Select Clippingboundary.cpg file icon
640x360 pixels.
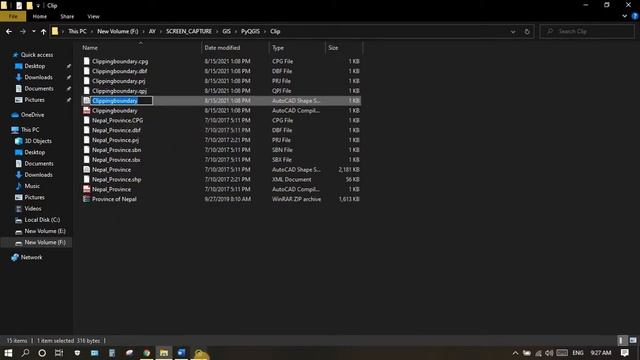(x=87, y=61)
